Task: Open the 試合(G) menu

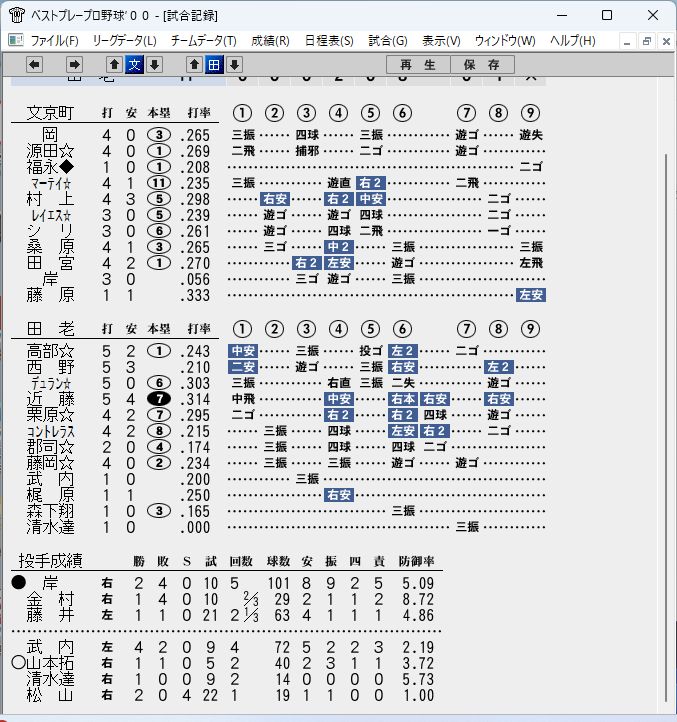Action: [388, 41]
